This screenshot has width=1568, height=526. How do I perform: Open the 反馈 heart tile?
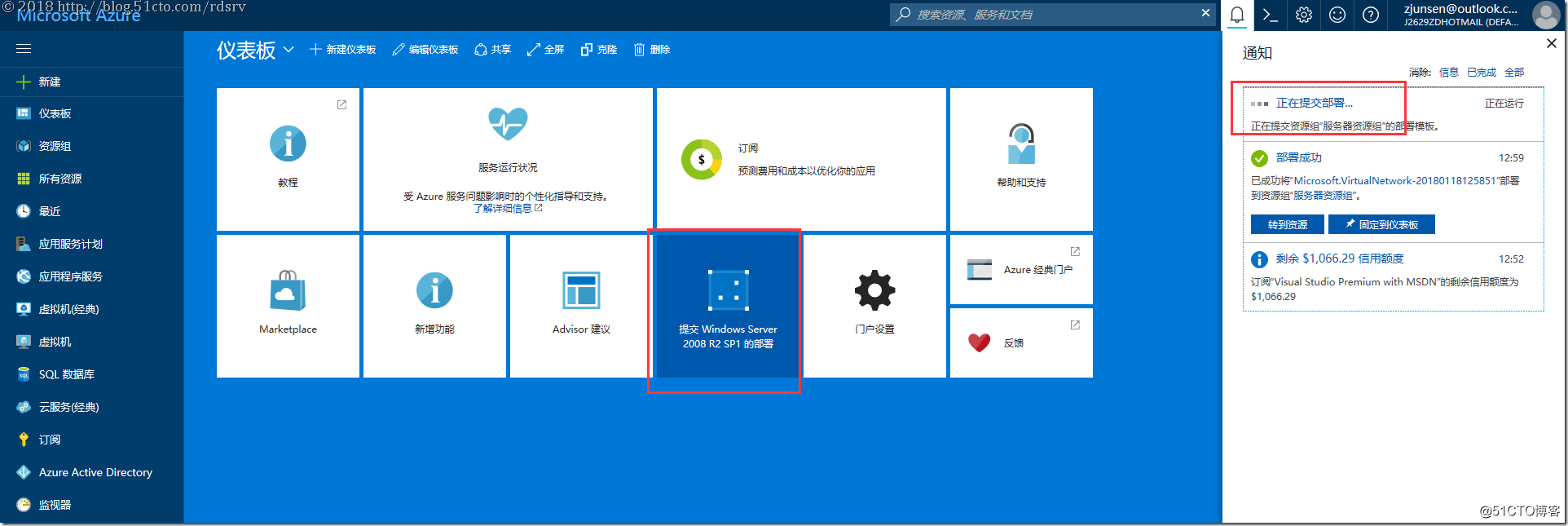click(x=1021, y=343)
